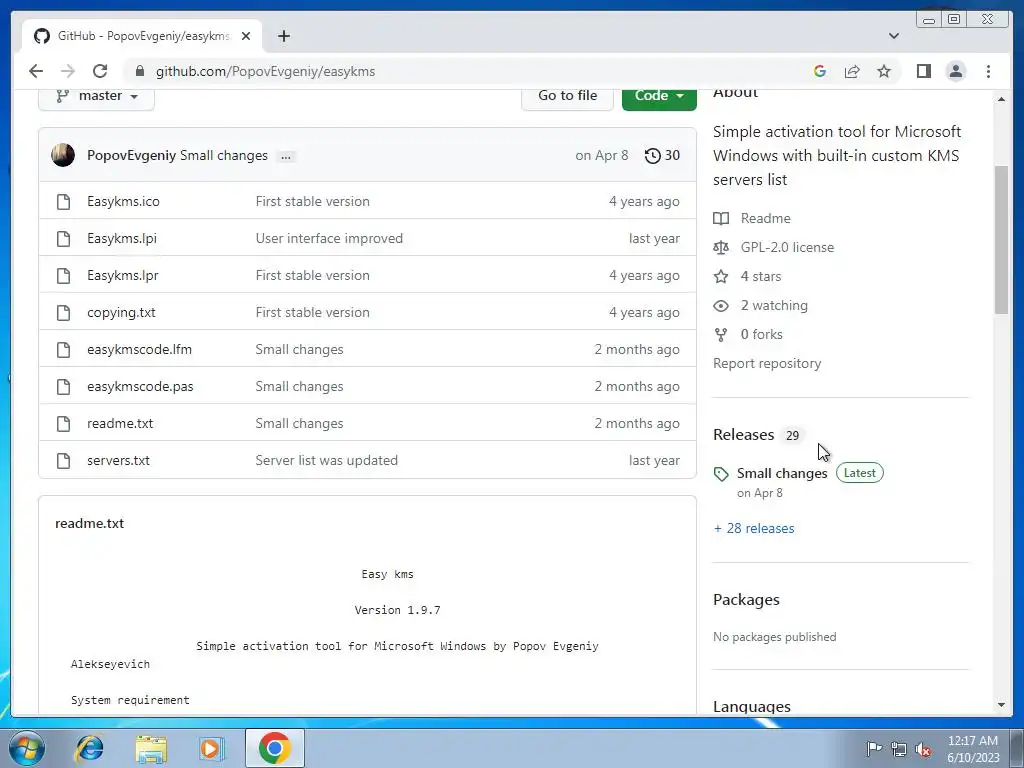View the 0 forks link

point(761,334)
